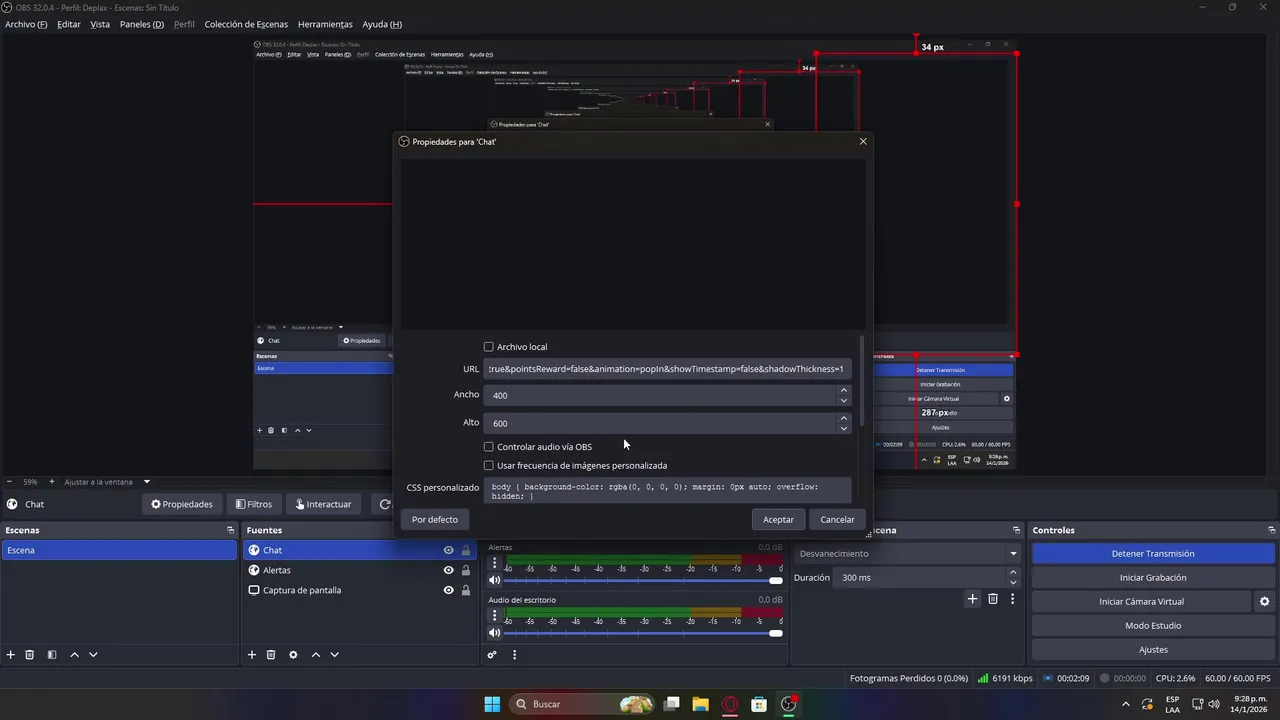Viewport: 1280px width, 720px height.
Task: Click the URL input field
Action: (x=667, y=369)
